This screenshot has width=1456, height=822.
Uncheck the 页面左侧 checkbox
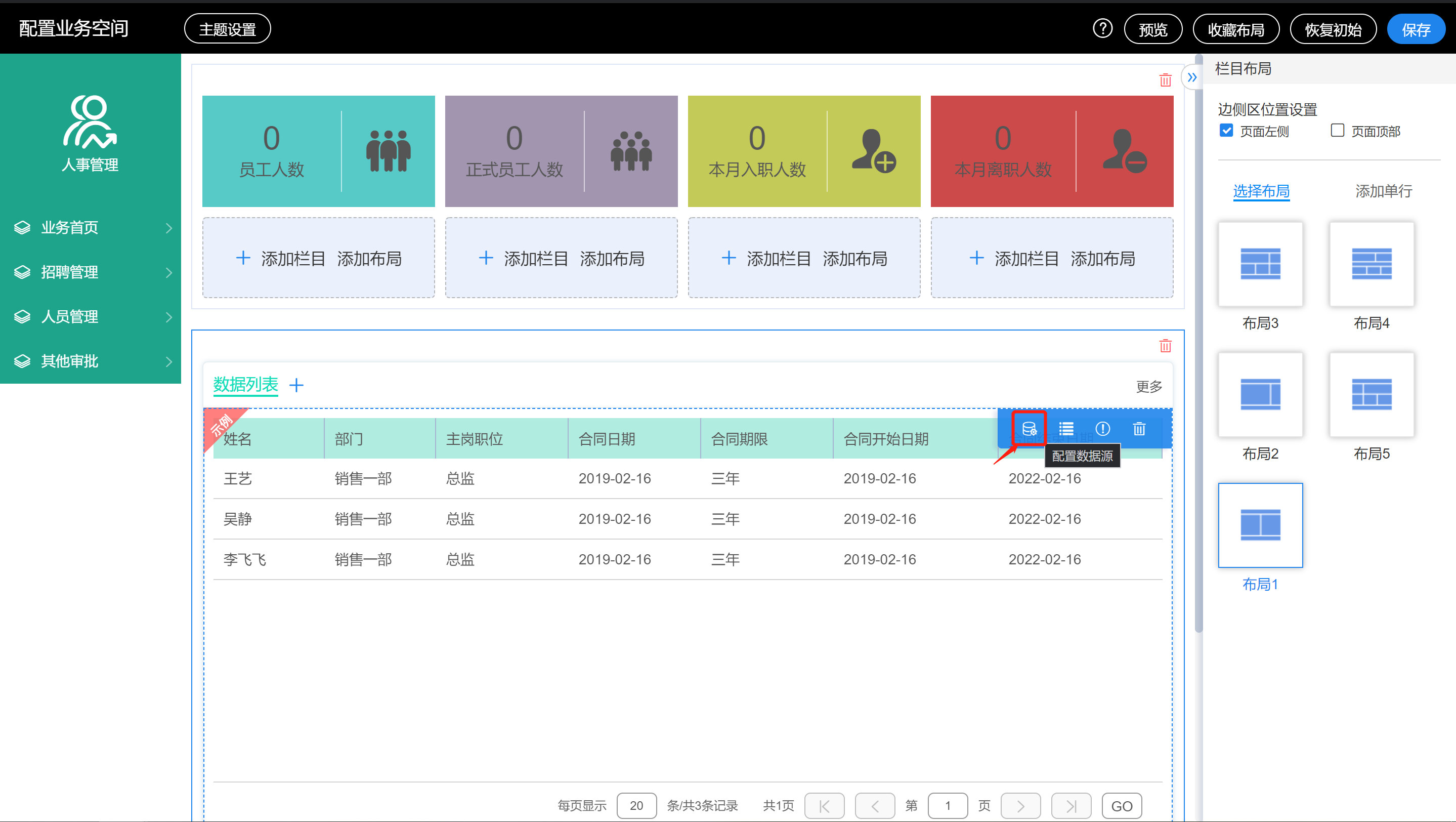[1226, 131]
